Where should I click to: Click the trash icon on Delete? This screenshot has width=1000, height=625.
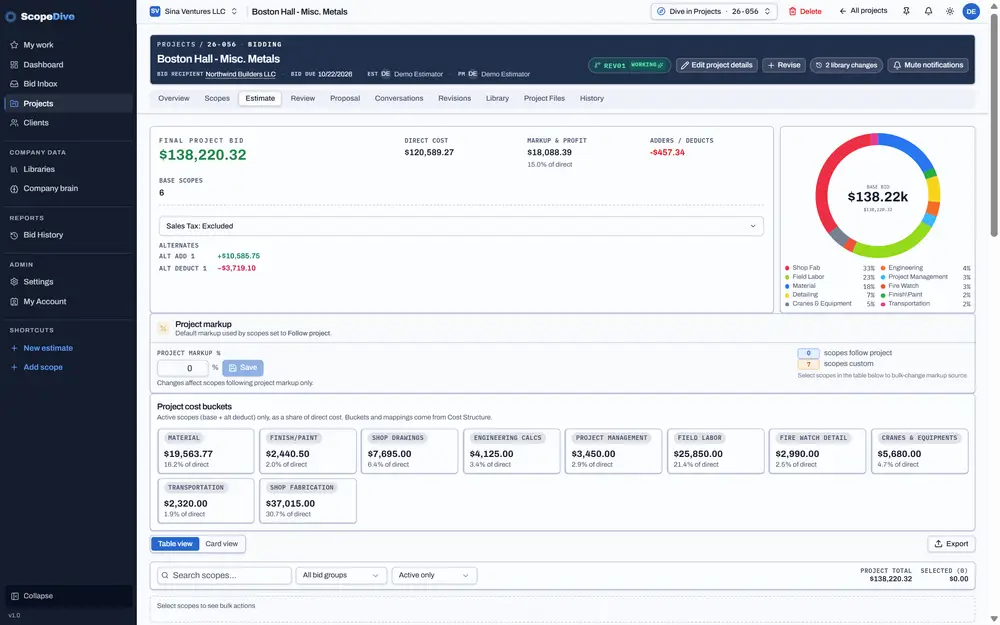coord(792,11)
